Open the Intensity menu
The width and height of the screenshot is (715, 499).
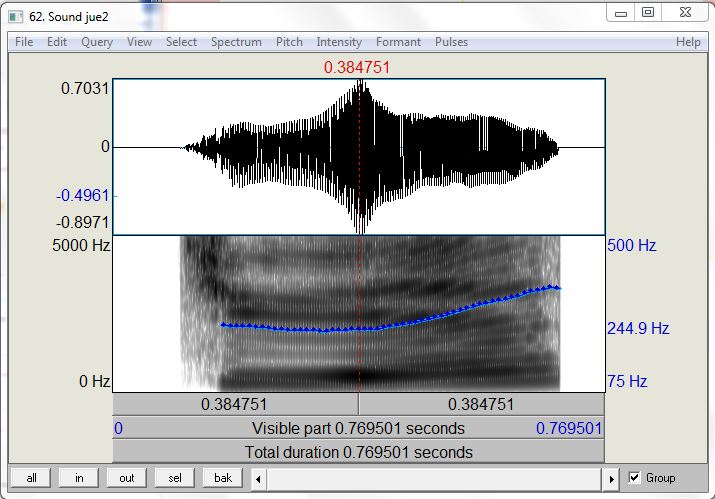[x=339, y=42]
